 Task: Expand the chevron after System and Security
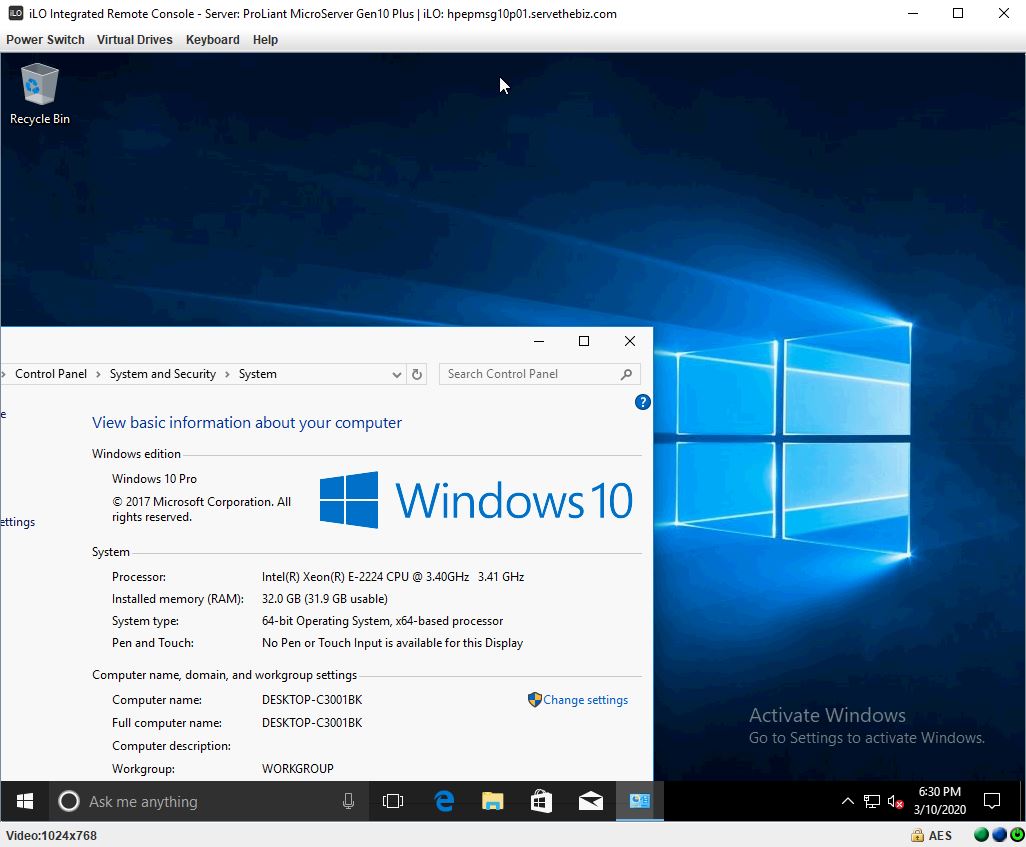pyautogui.click(x=227, y=374)
